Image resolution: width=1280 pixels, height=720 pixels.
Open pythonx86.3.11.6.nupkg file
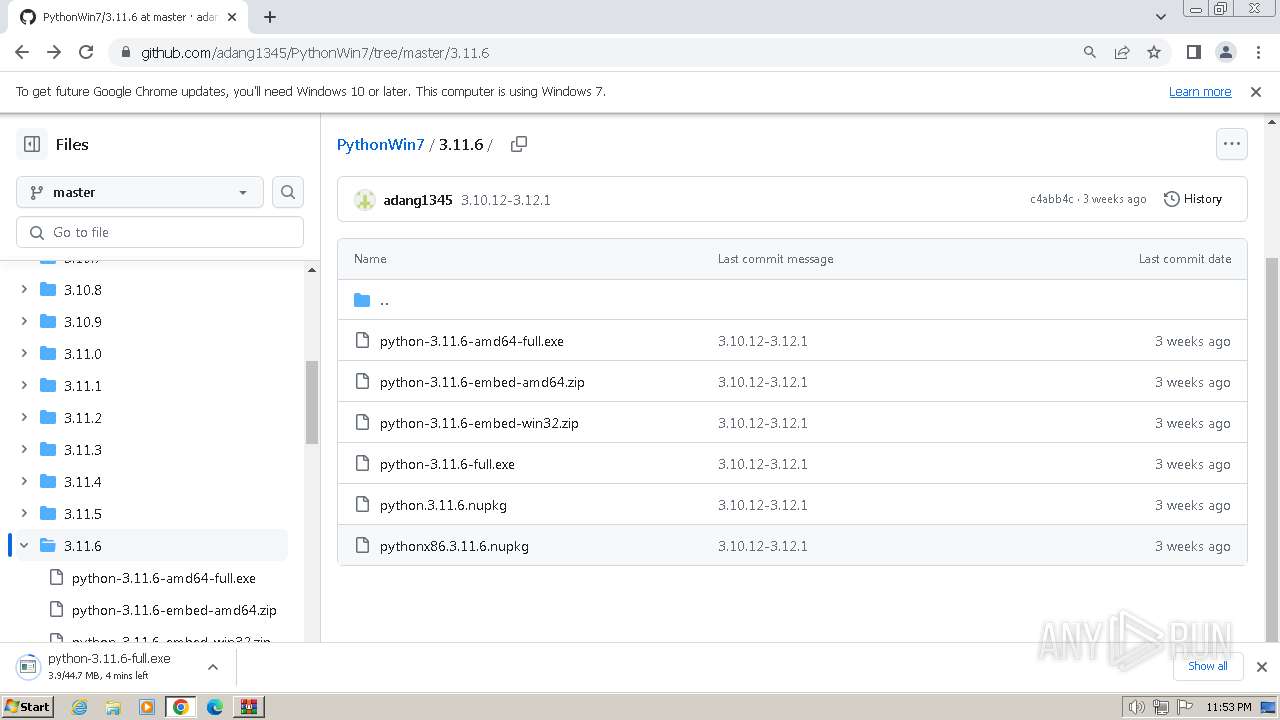pyautogui.click(x=454, y=546)
